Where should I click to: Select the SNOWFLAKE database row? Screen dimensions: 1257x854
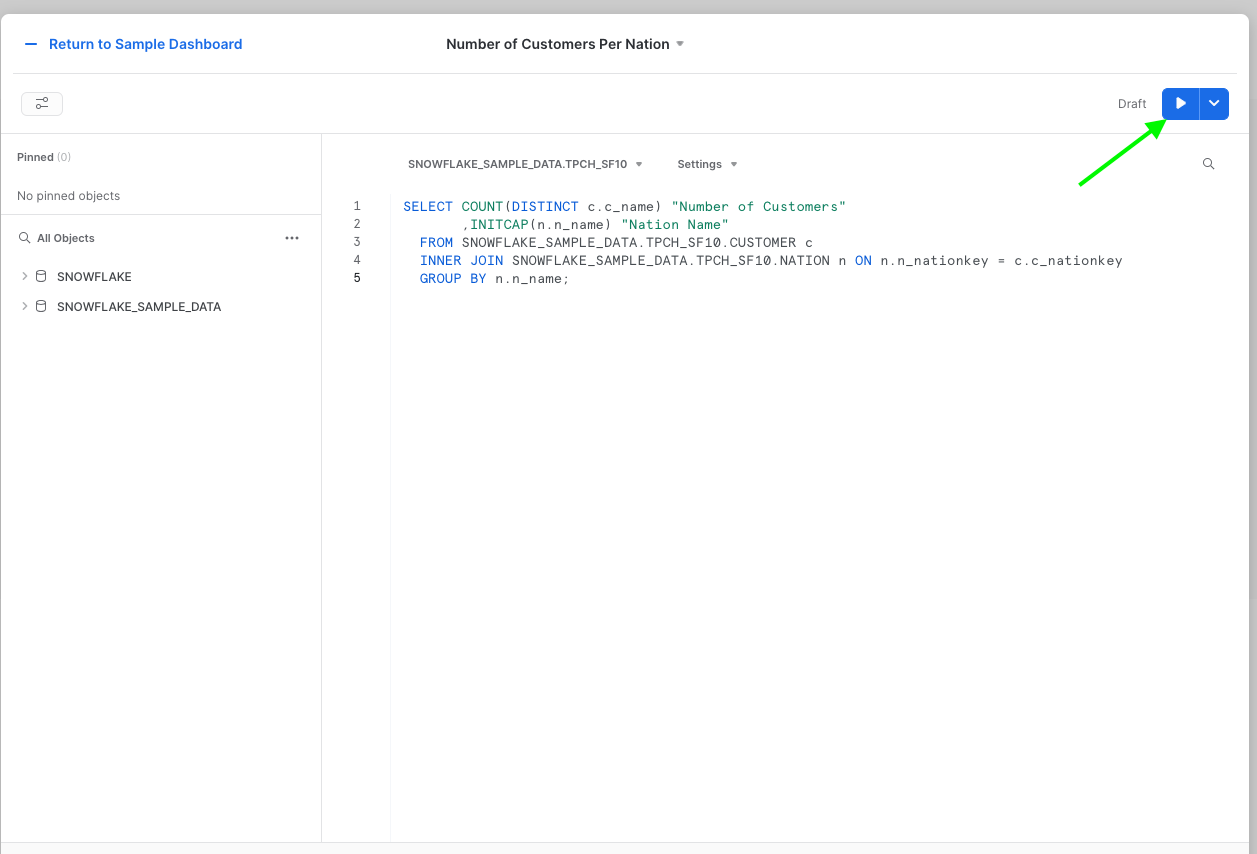160,276
